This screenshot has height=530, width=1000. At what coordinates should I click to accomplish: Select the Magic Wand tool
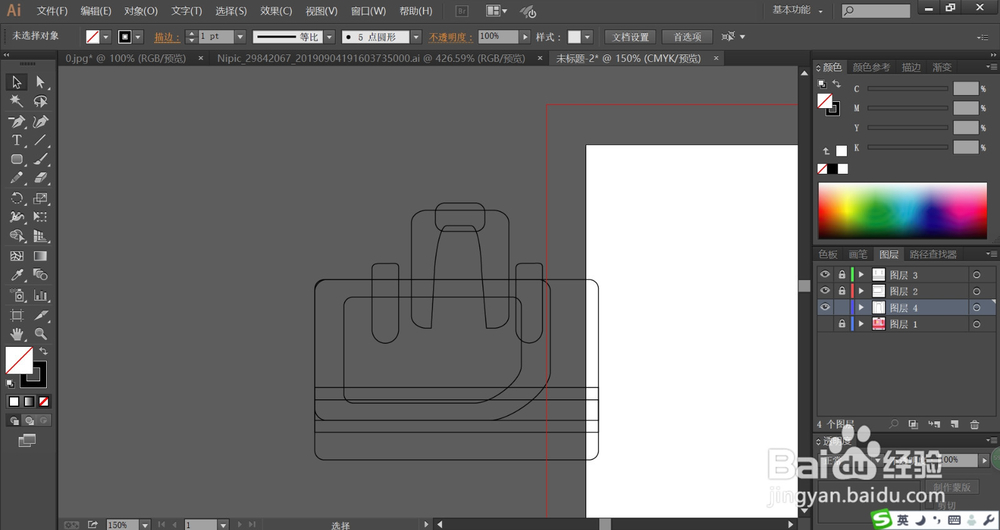(x=17, y=101)
